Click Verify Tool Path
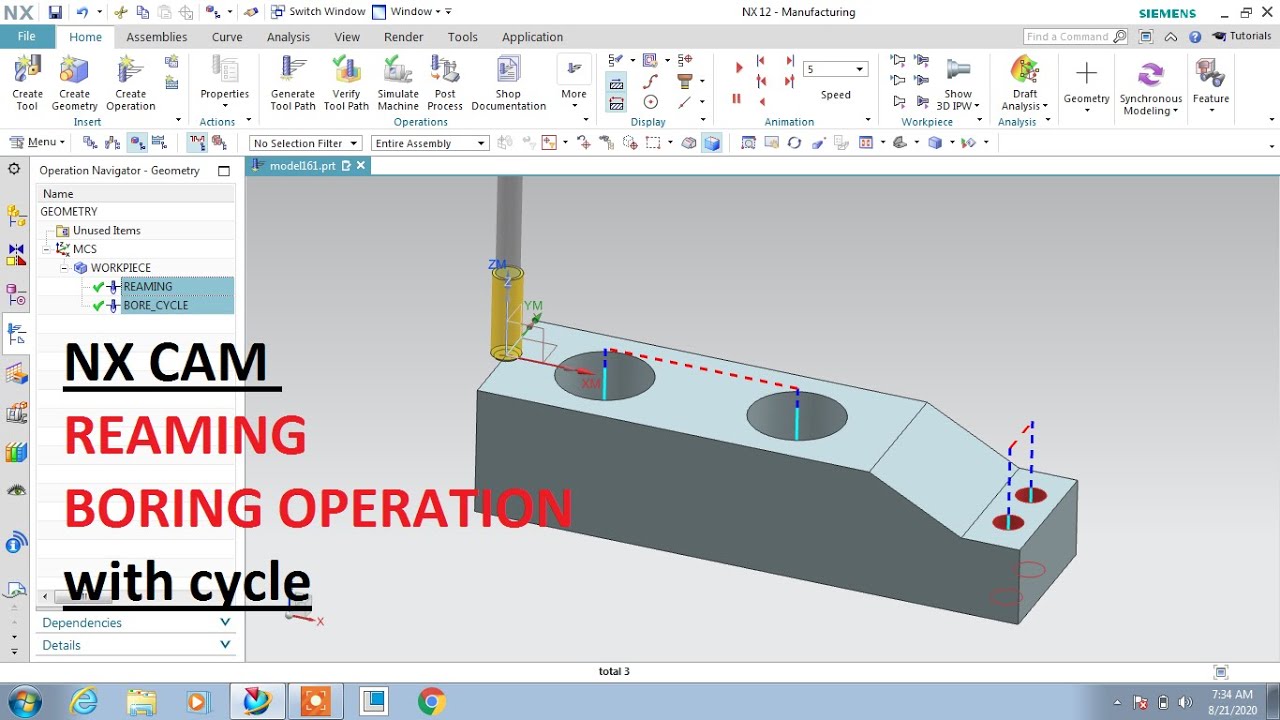This screenshot has height=720, width=1280. click(x=346, y=83)
